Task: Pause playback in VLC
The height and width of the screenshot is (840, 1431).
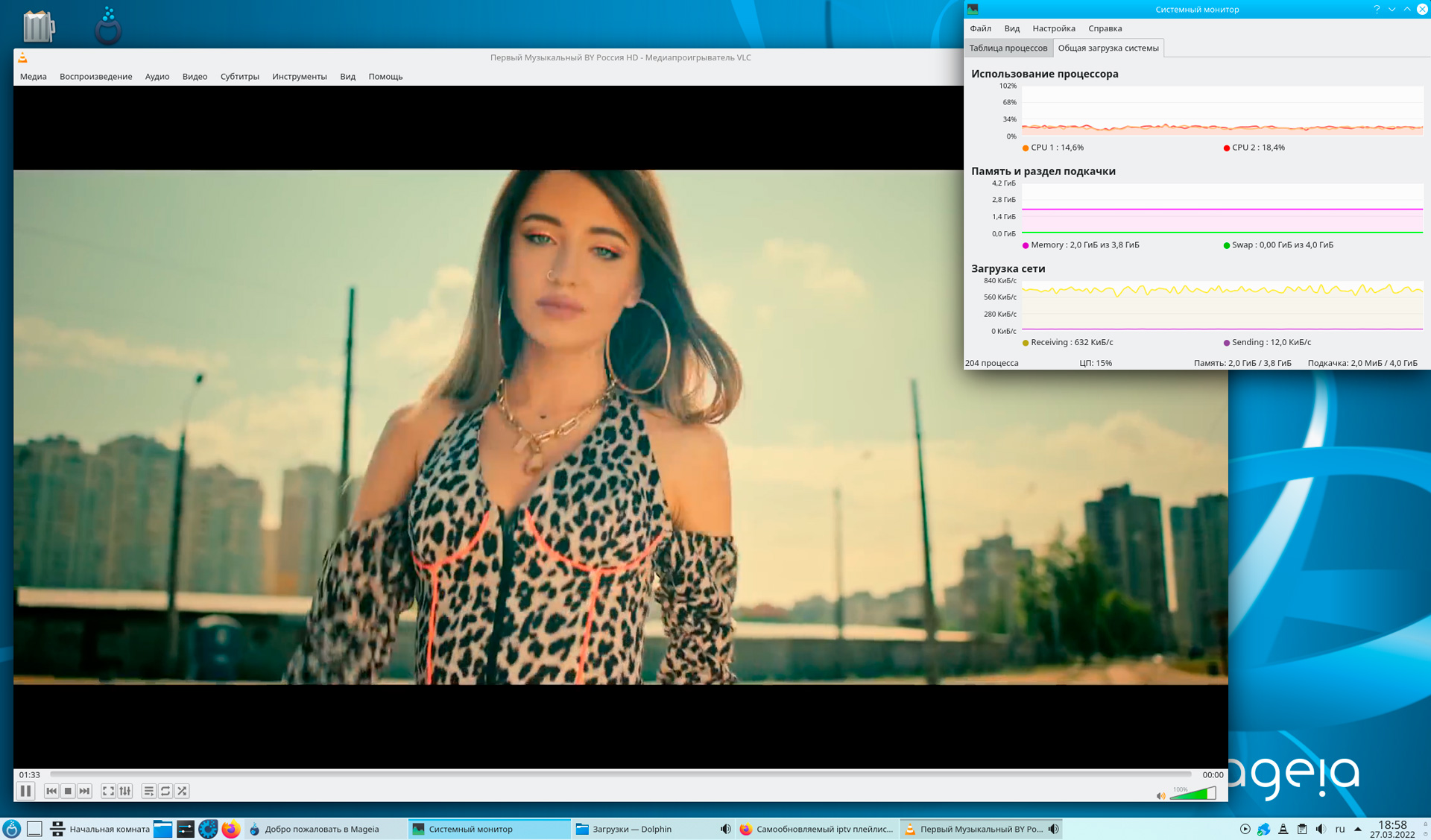Action: tap(25, 791)
